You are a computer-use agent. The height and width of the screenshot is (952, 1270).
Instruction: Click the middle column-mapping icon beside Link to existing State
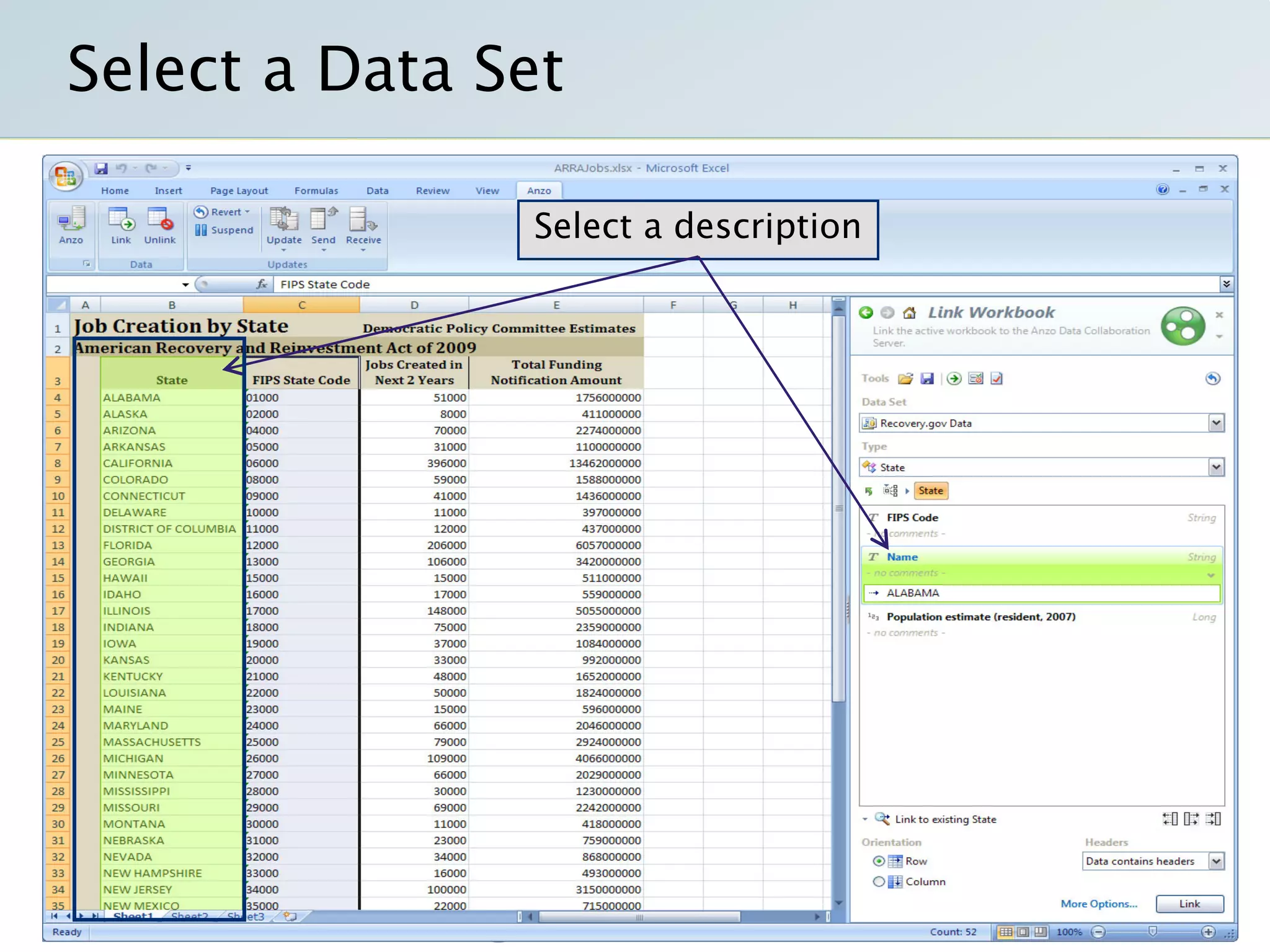[x=1191, y=819]
